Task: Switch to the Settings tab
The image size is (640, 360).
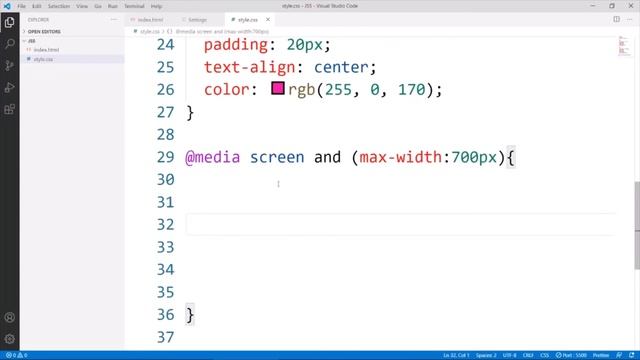Action: click(x=197, y=20)
